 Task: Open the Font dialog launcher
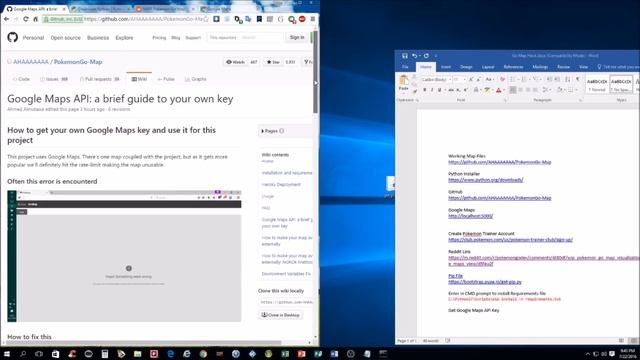coord(505,100)
